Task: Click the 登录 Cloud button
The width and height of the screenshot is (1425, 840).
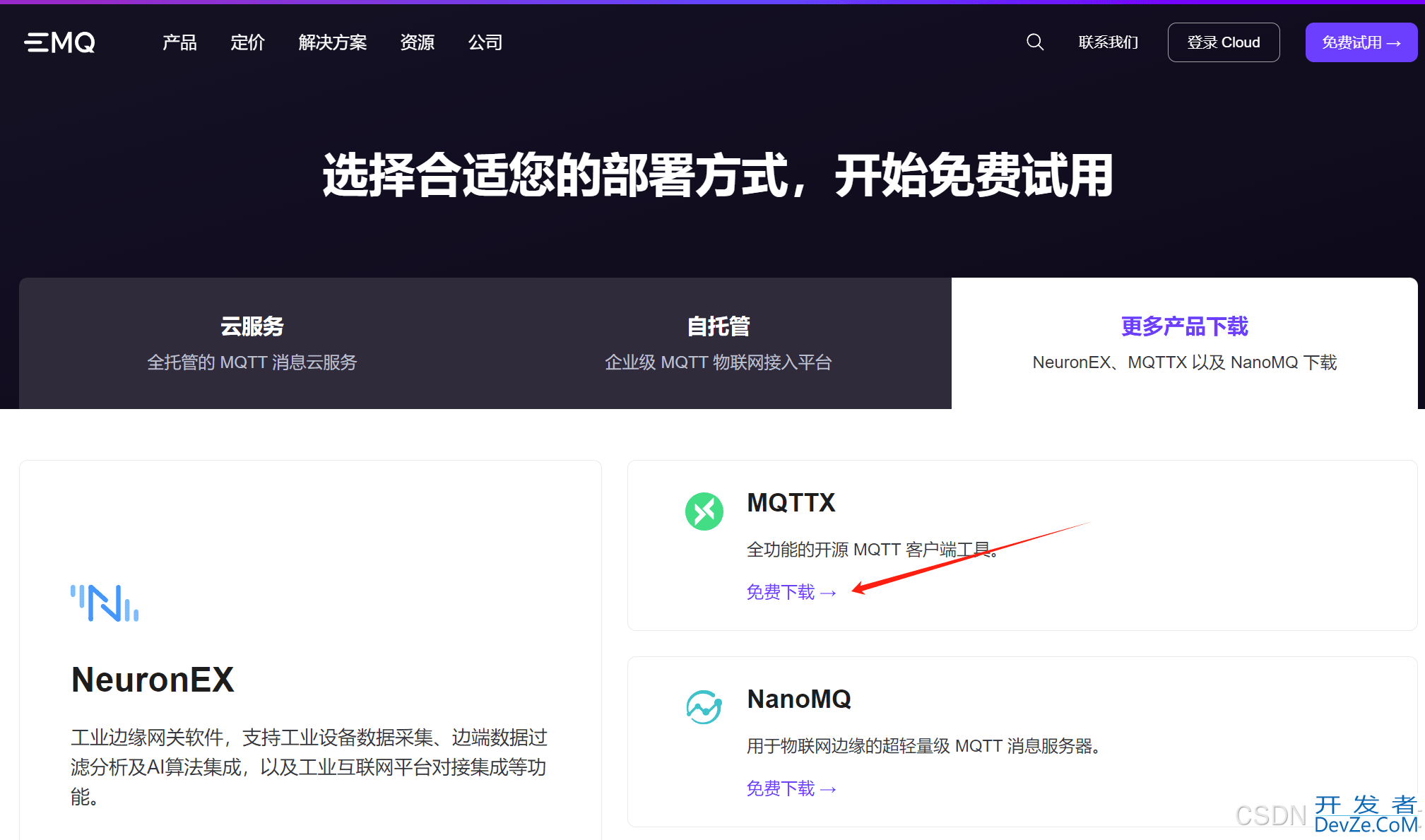Action: click(1223, 42)
